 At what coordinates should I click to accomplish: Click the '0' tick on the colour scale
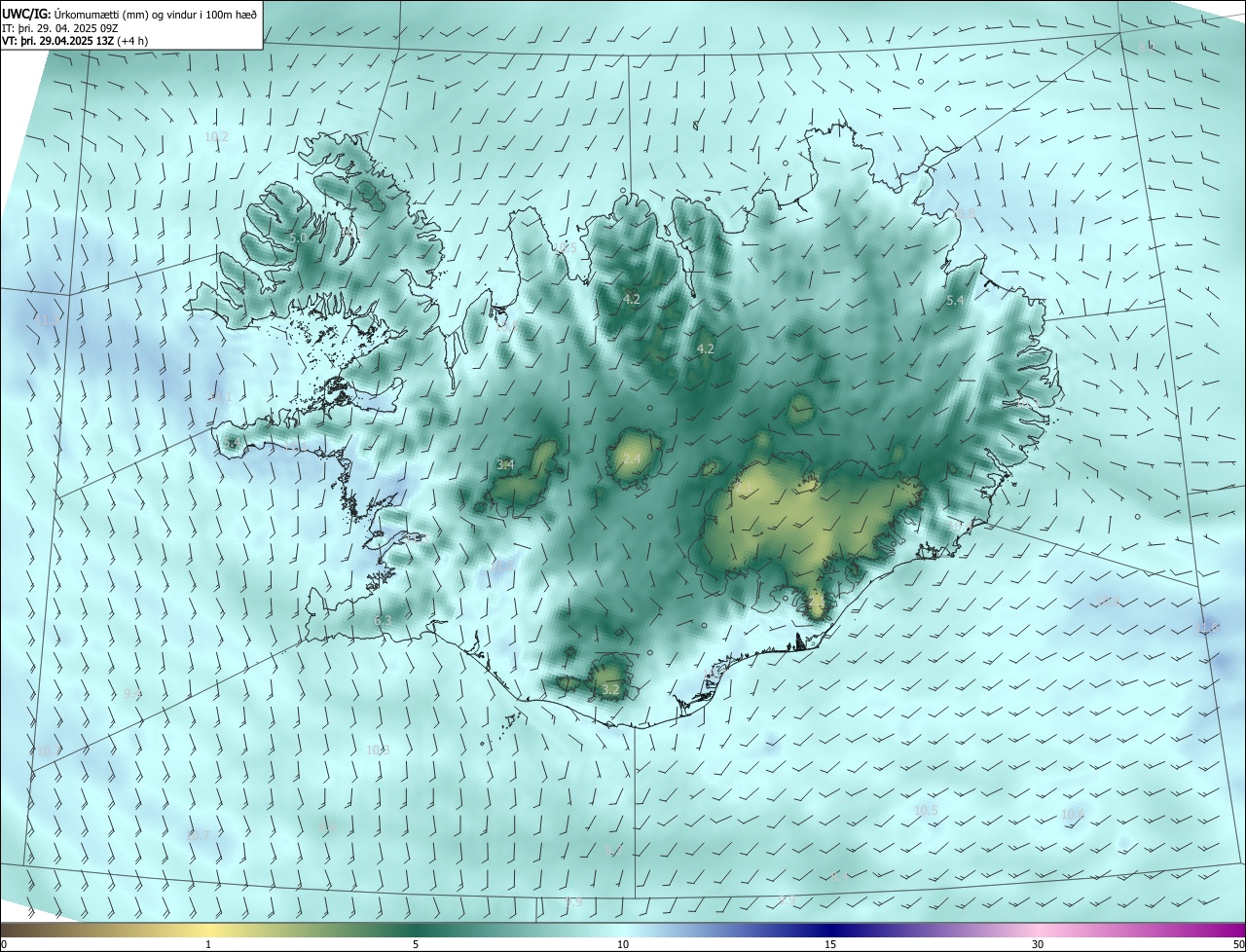click(4, 944)
